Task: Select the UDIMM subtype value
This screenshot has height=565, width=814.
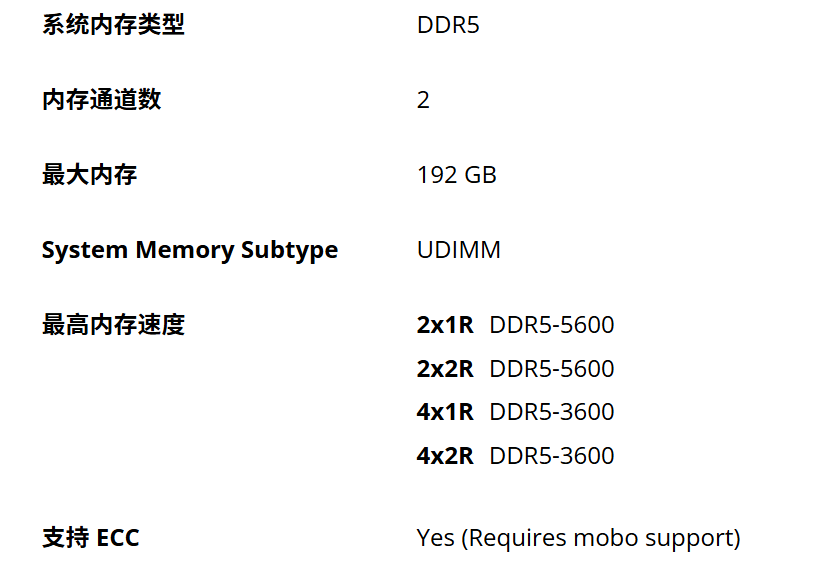Action: click(459, 250)
